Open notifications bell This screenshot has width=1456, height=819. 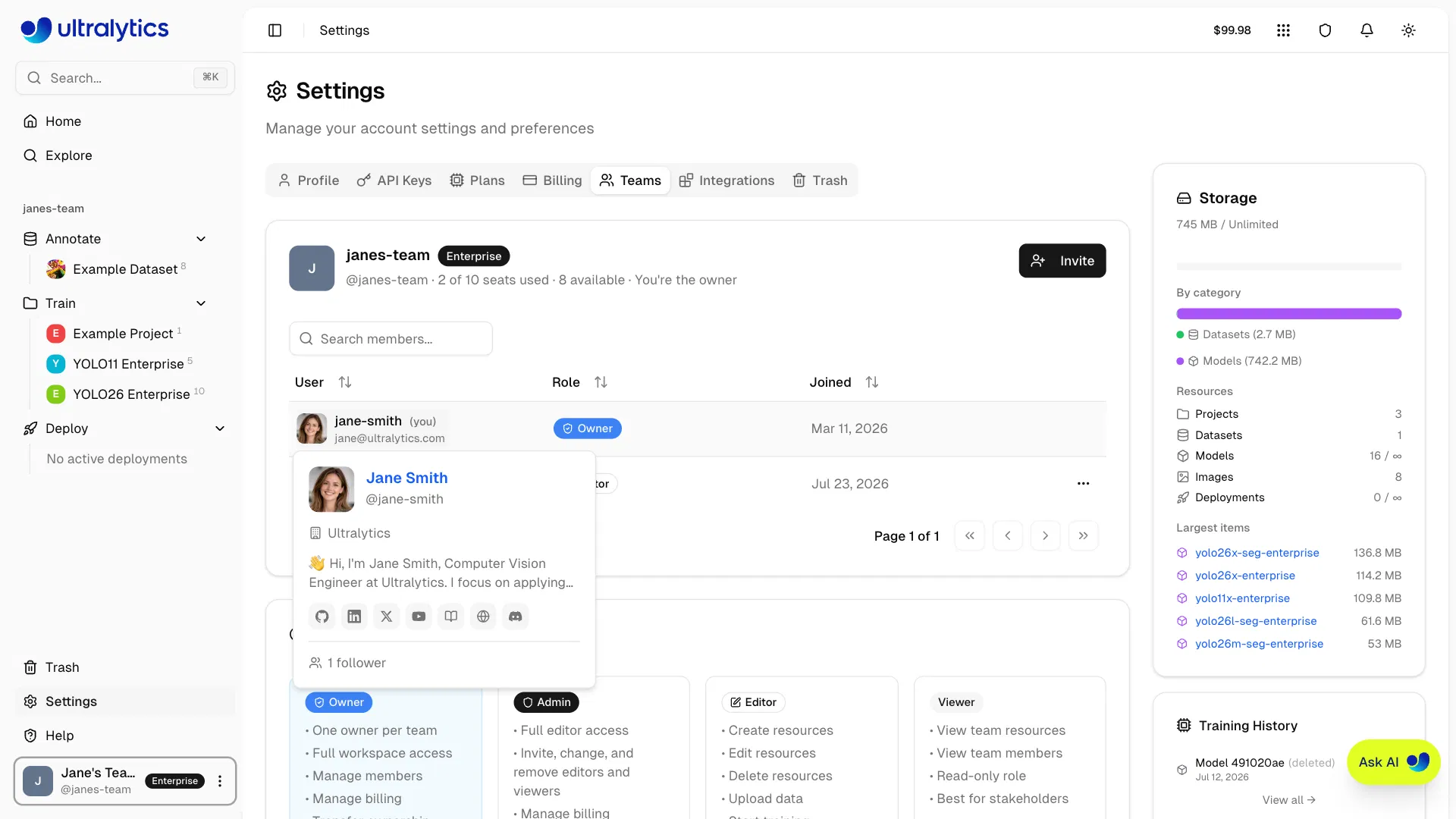[1367, 30]
